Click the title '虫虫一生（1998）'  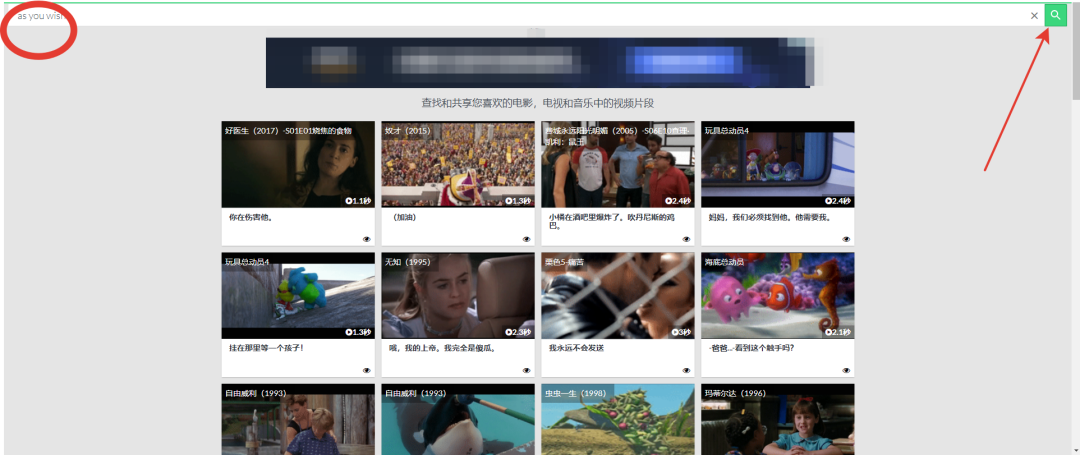(x=575, y=393)
